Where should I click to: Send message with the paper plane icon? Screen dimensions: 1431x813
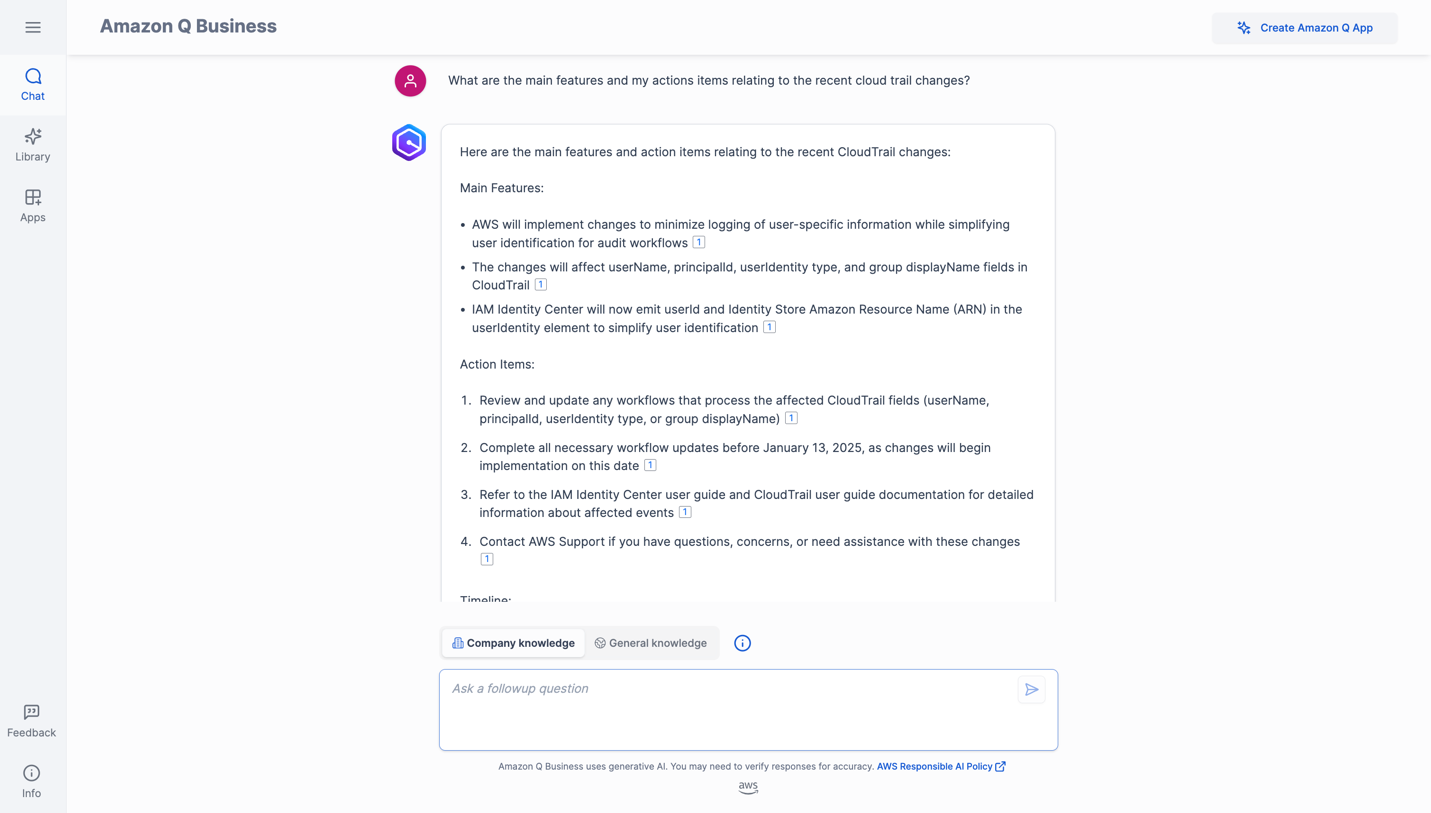click(1032, 689)
